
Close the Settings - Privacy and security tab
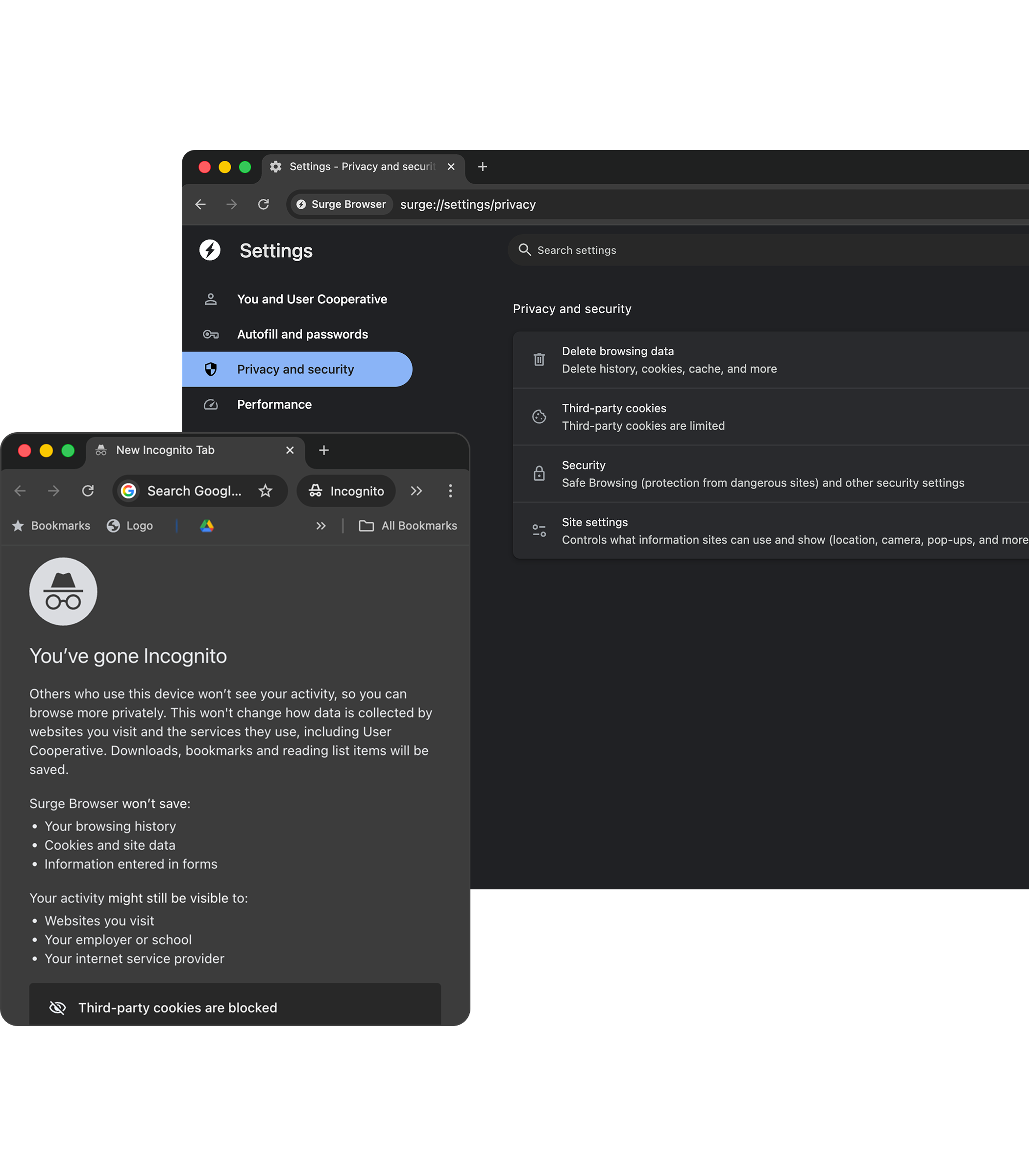451,167
